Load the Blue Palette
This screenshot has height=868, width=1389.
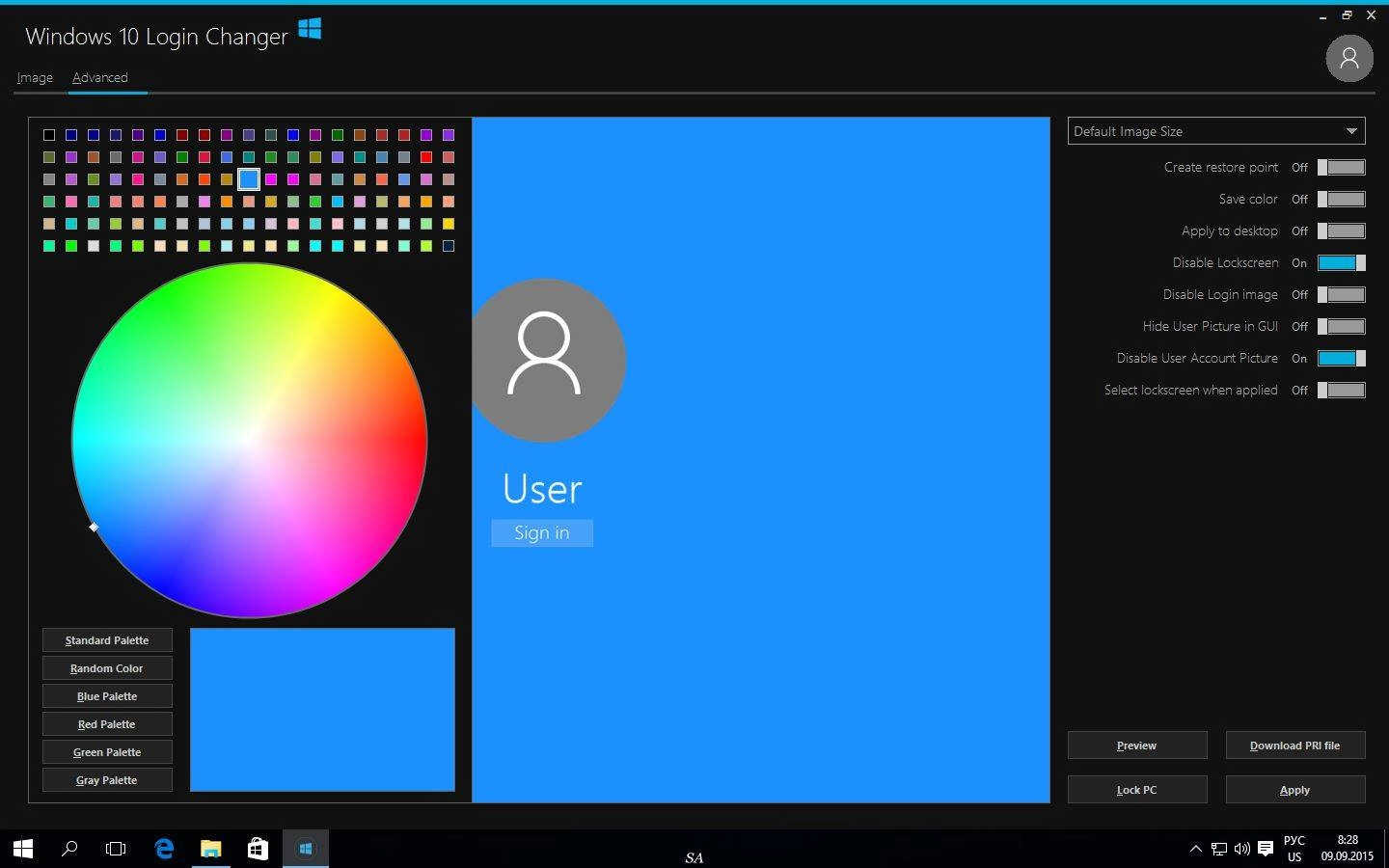point(107,696)
